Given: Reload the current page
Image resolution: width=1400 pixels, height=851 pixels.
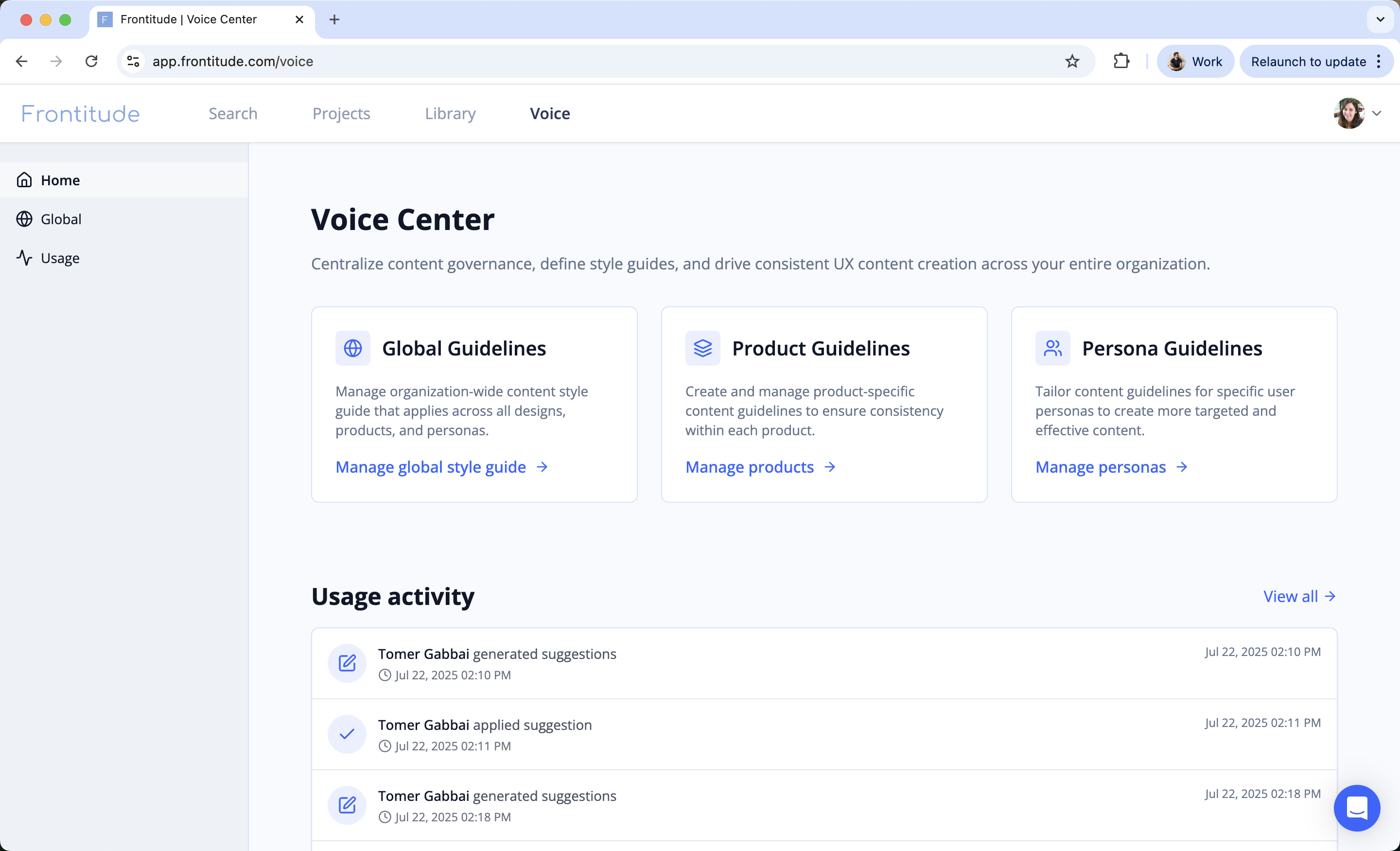Looking at the screenshot, I should [x=91, y=61].
